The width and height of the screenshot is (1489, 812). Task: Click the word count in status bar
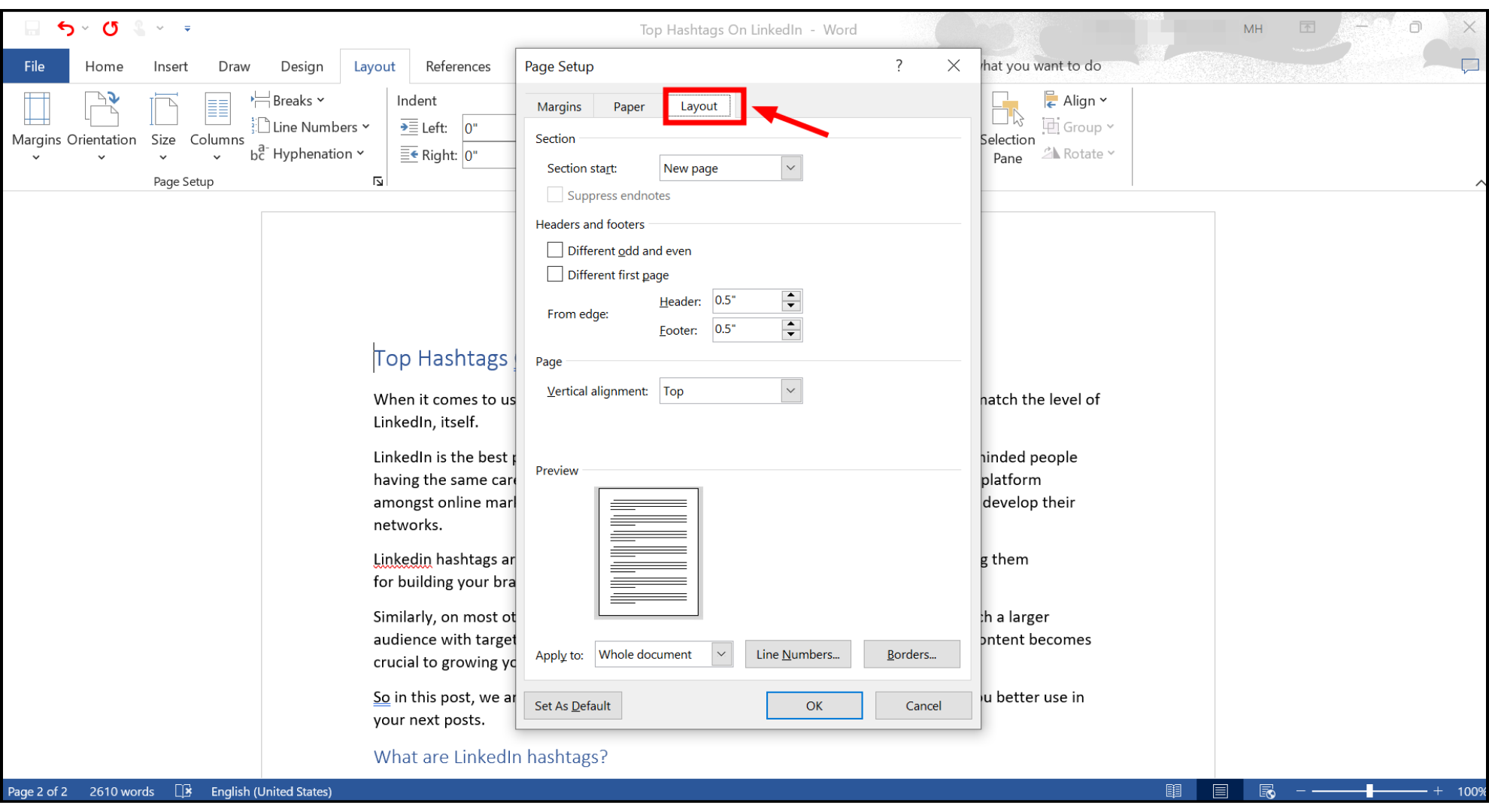coord(121,791)
